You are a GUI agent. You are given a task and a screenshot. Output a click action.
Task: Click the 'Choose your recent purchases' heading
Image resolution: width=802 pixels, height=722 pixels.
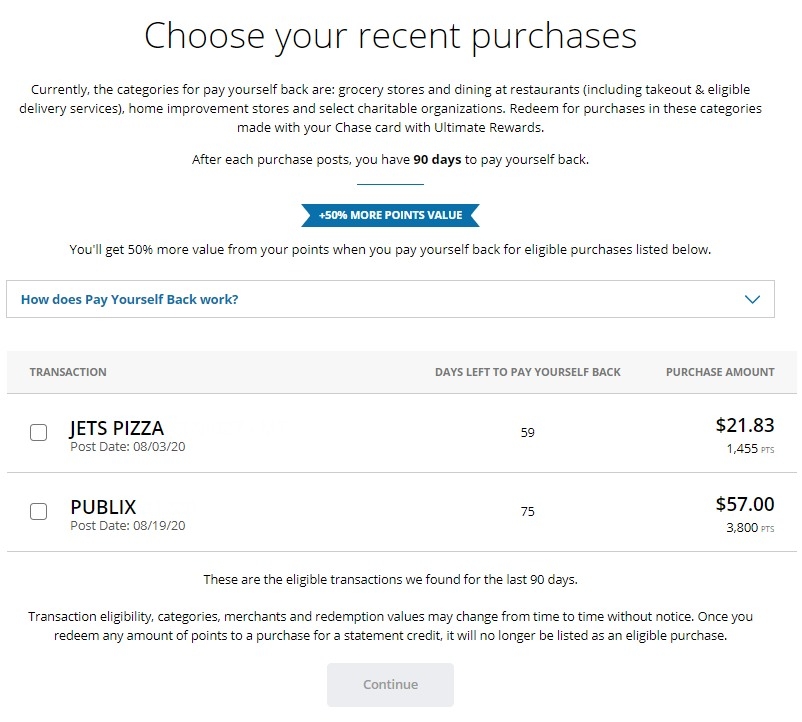[x=390, y=36]
